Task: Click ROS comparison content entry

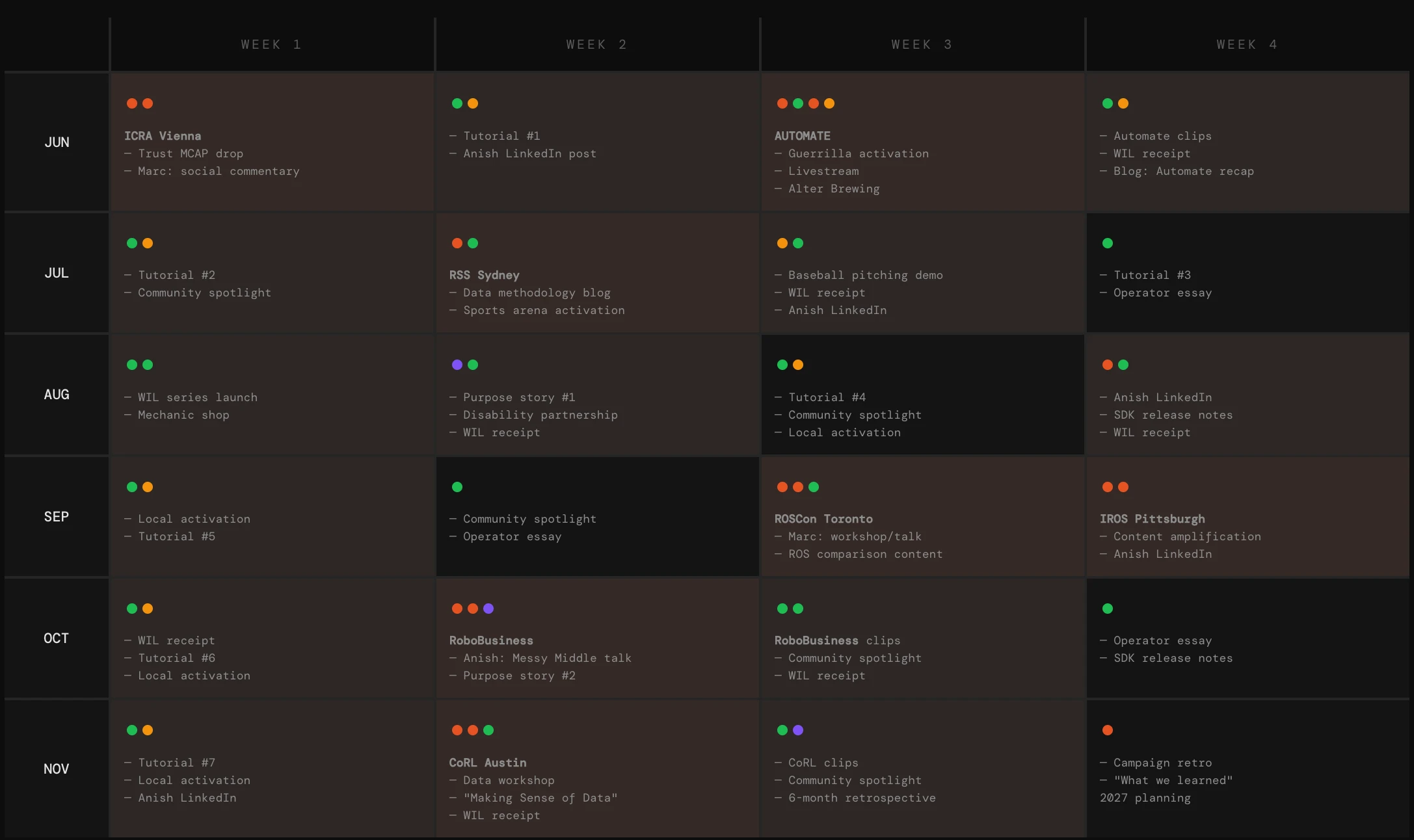Action: click(x=859, y=554)
